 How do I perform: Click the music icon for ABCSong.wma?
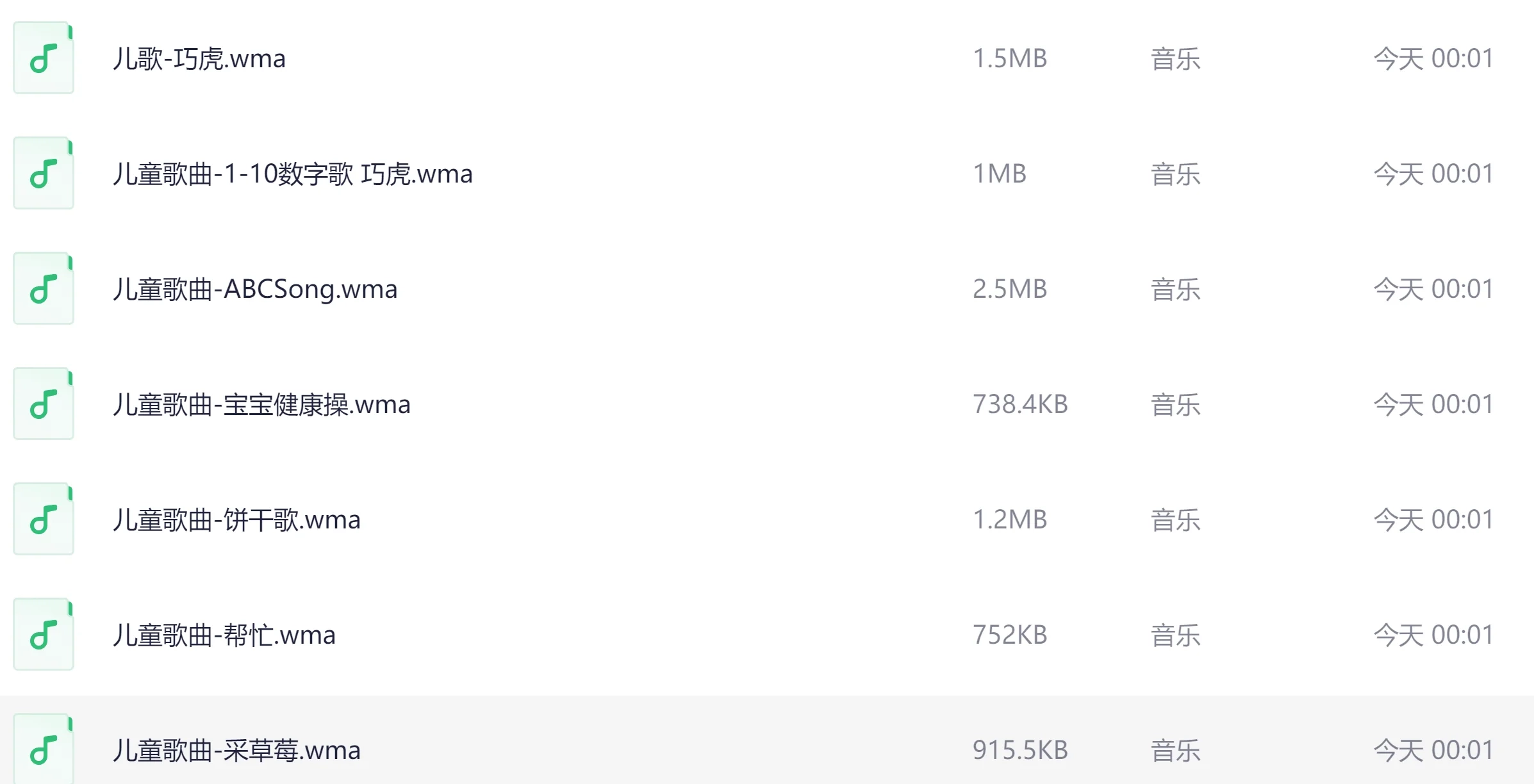point(44,289)
